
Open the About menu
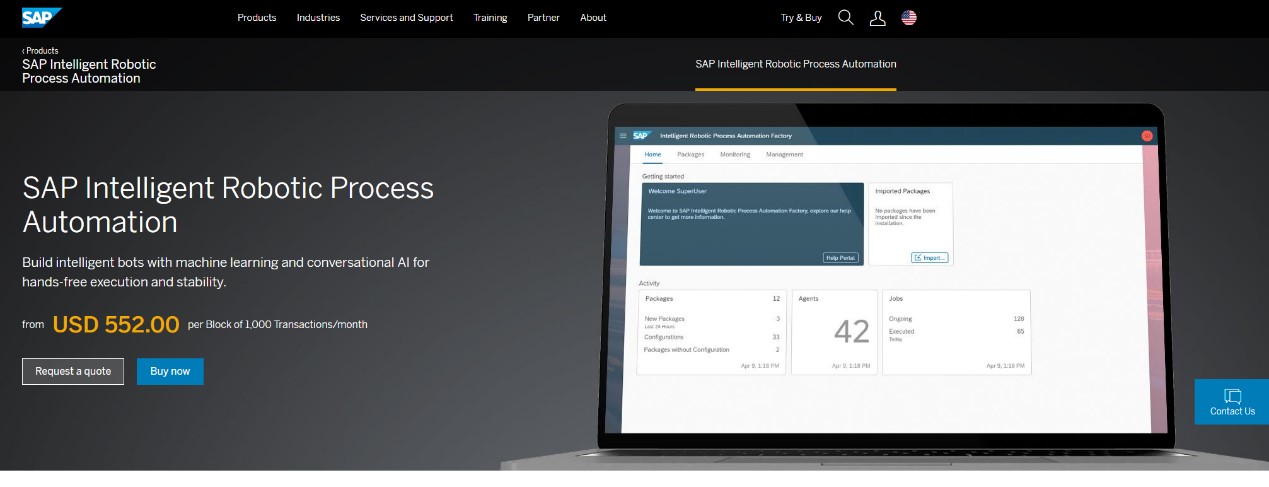[x=593, y=18]
